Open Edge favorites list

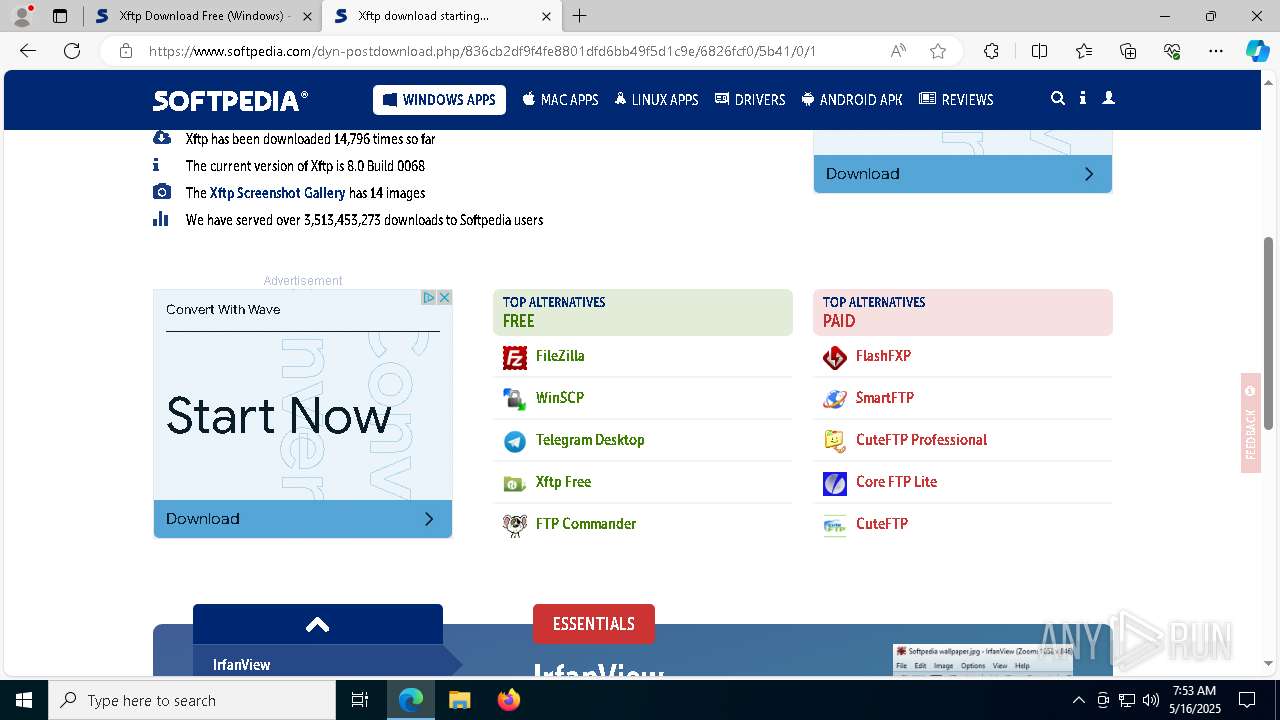click(x=1084, y=51)
